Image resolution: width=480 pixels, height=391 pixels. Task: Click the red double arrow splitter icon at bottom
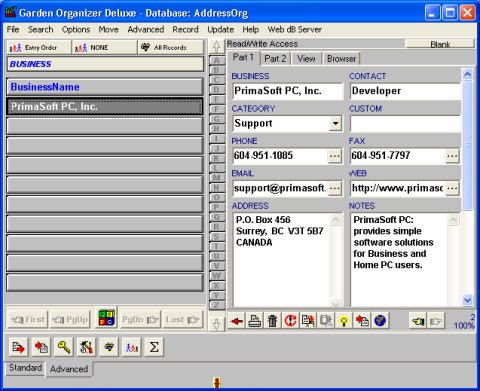(217, 382)
